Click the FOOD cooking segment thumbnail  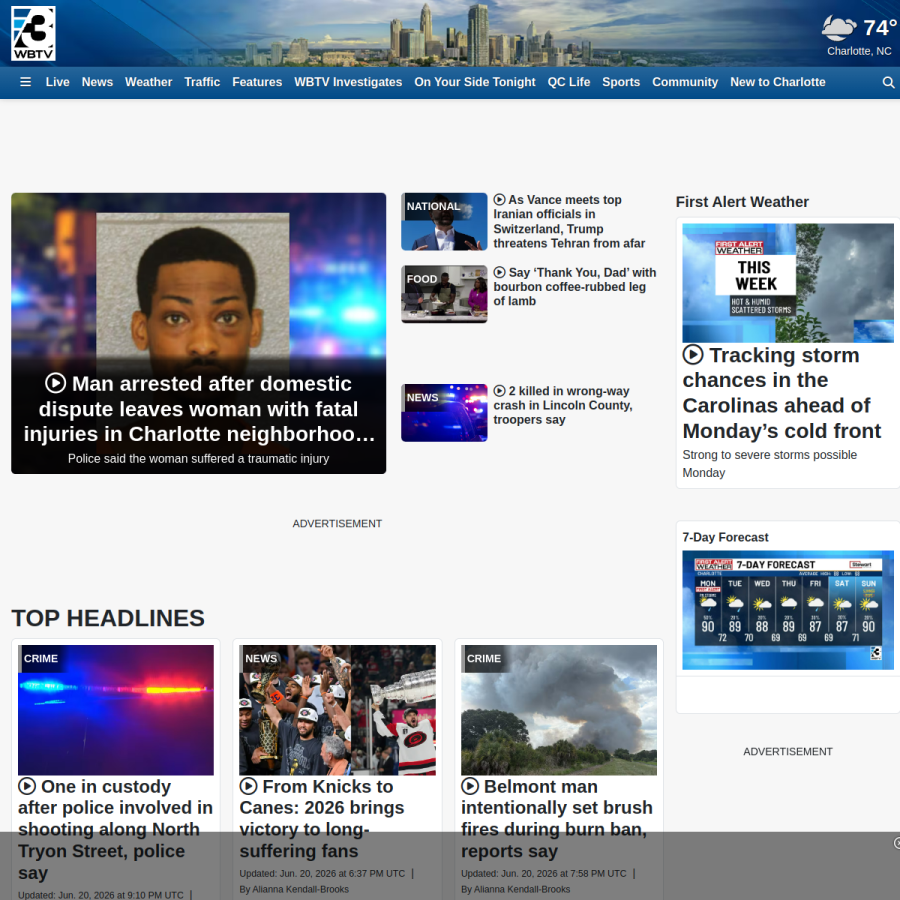click(444, 294)
